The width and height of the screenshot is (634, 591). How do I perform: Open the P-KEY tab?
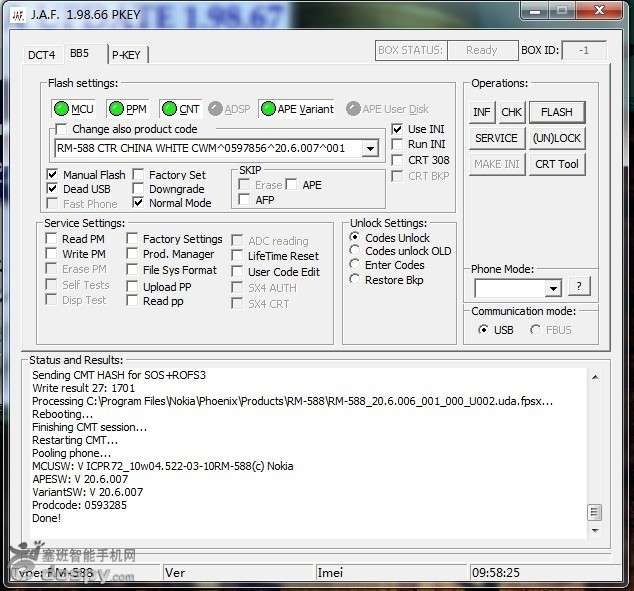coord(126,55)
